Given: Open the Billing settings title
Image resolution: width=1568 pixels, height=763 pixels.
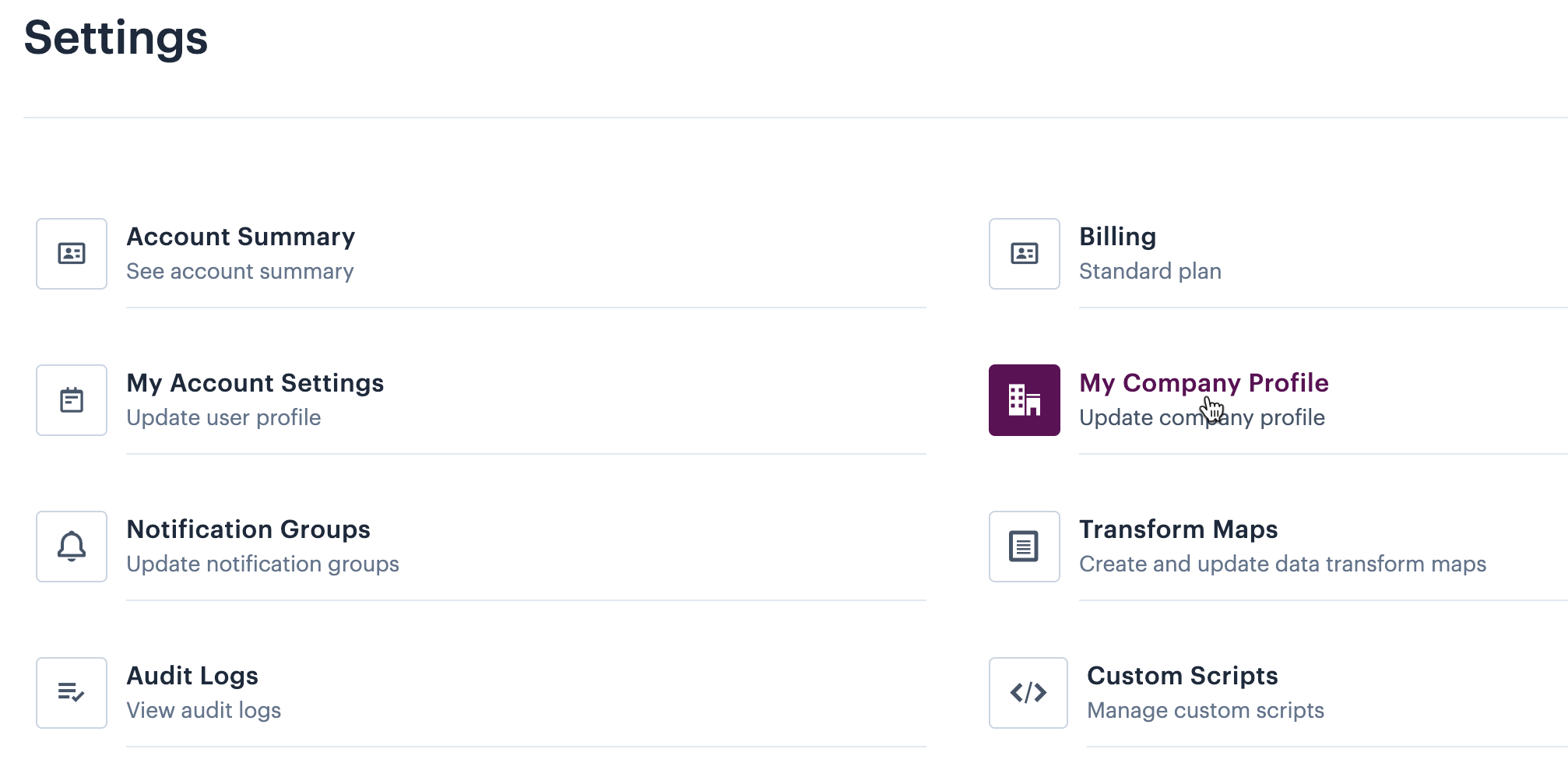Looking at the screenshot, I should [1117, 237].
